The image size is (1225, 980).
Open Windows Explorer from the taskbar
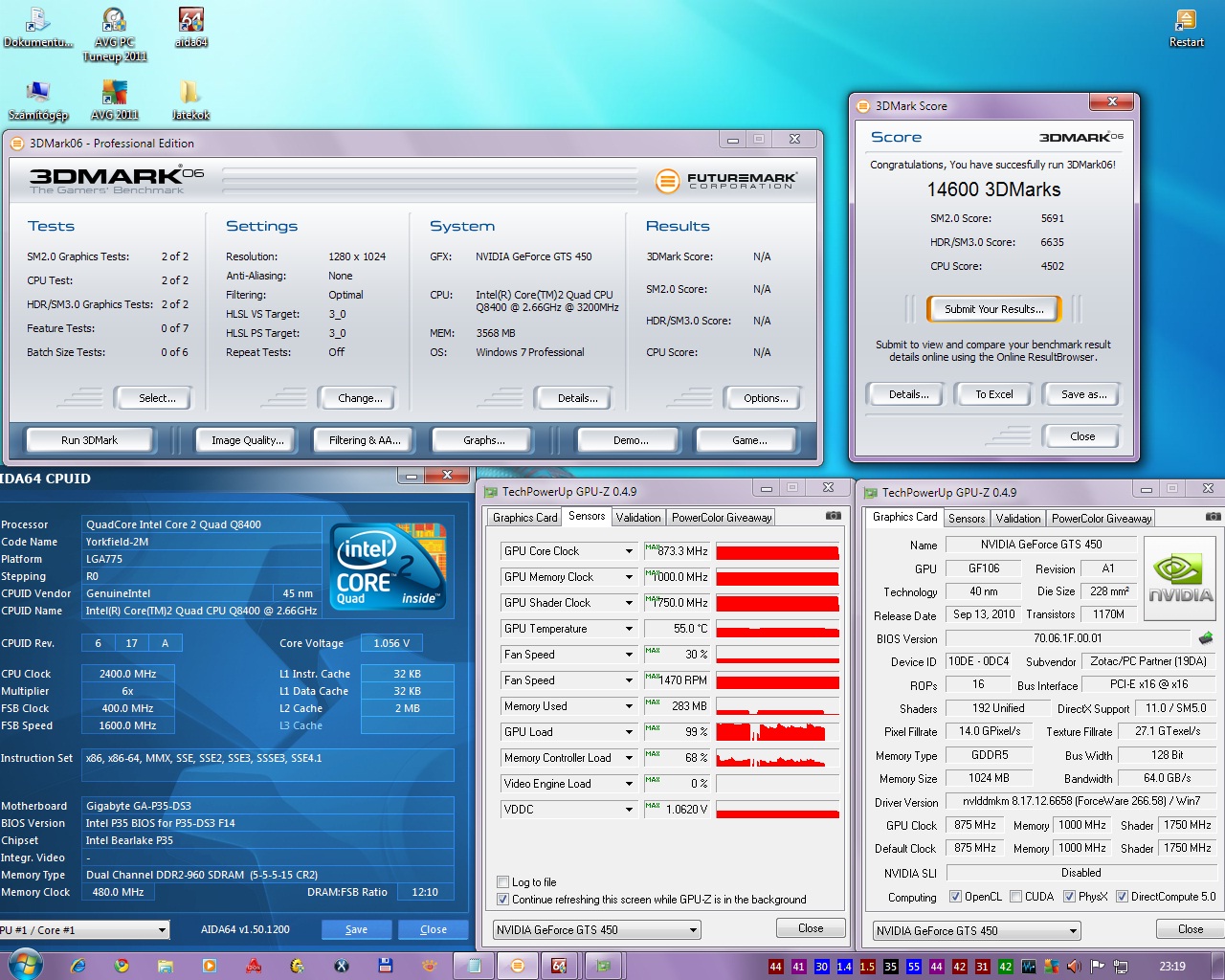166,966
